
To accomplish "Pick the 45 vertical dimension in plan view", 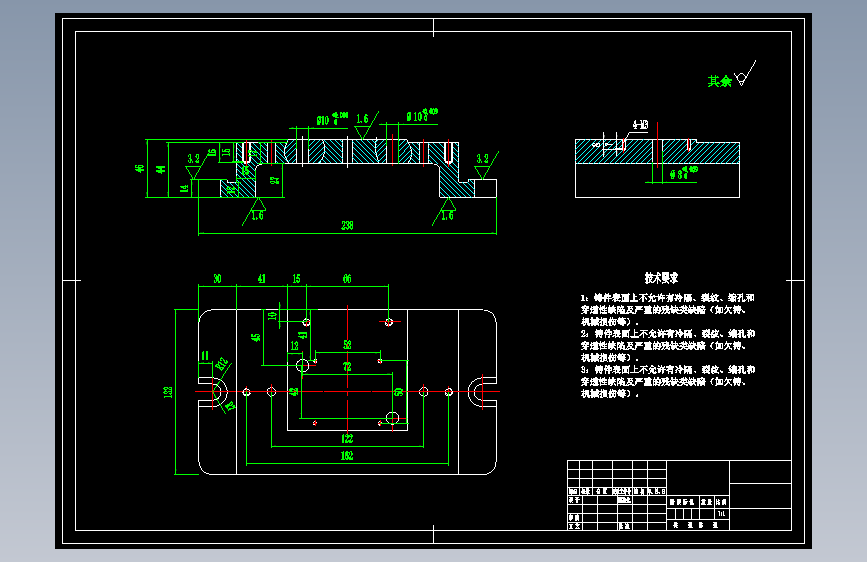I will click(256, 337).
